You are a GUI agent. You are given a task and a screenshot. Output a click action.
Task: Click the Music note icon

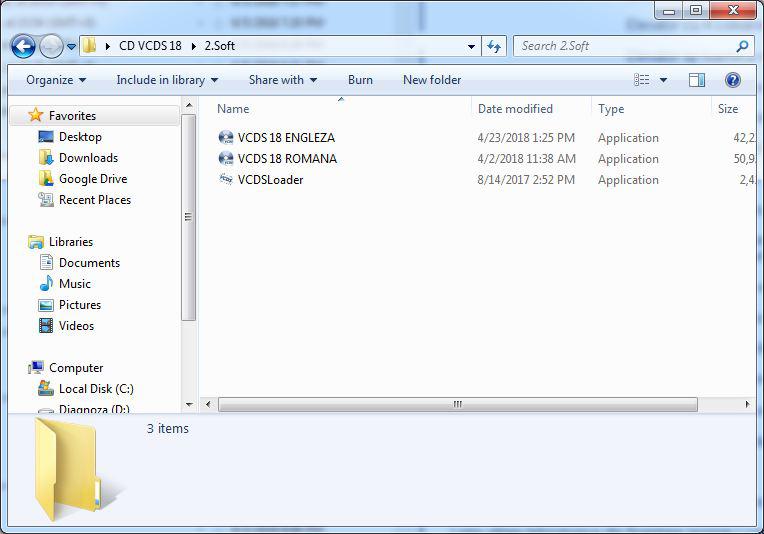pos(46,283)
